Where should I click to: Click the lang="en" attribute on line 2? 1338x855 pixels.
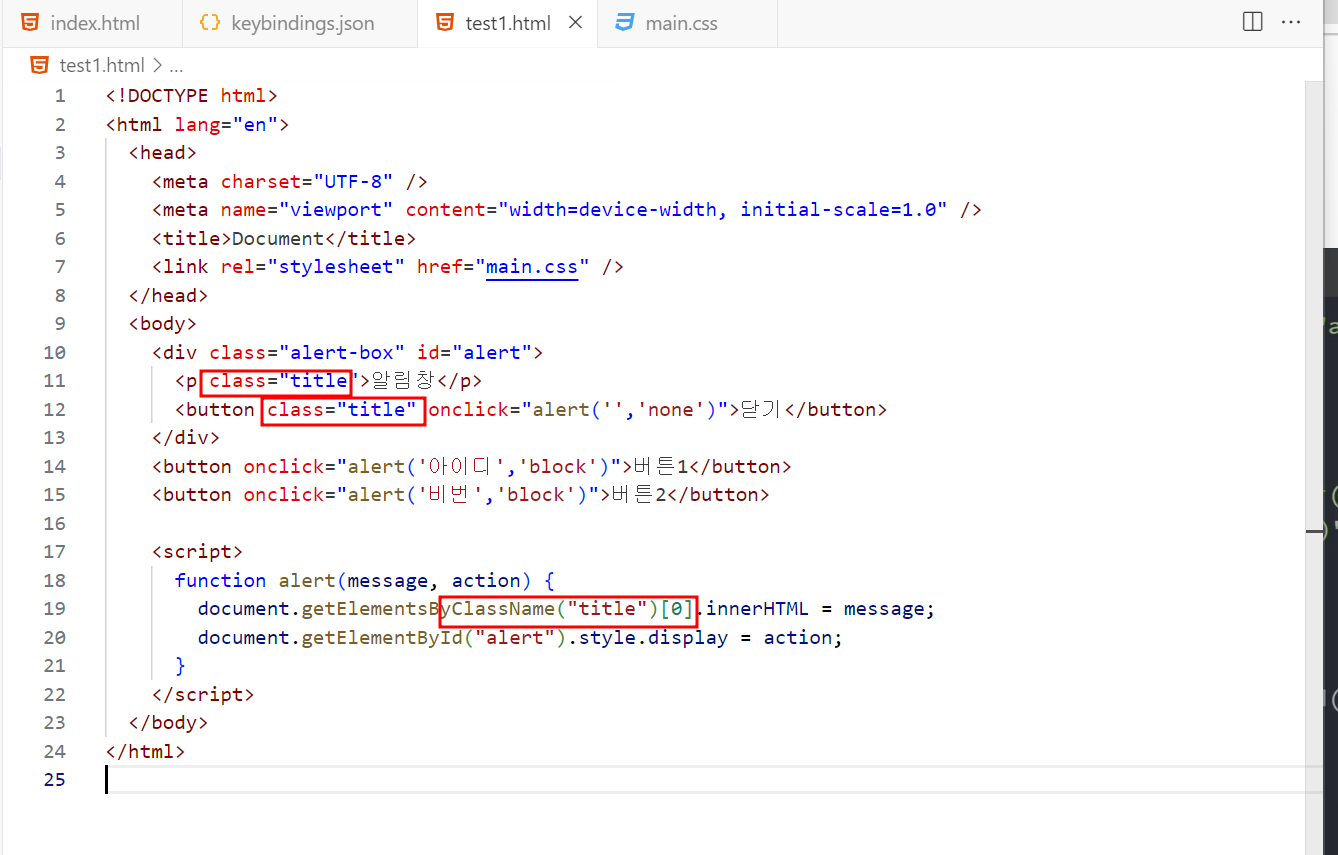click(226, 125)
